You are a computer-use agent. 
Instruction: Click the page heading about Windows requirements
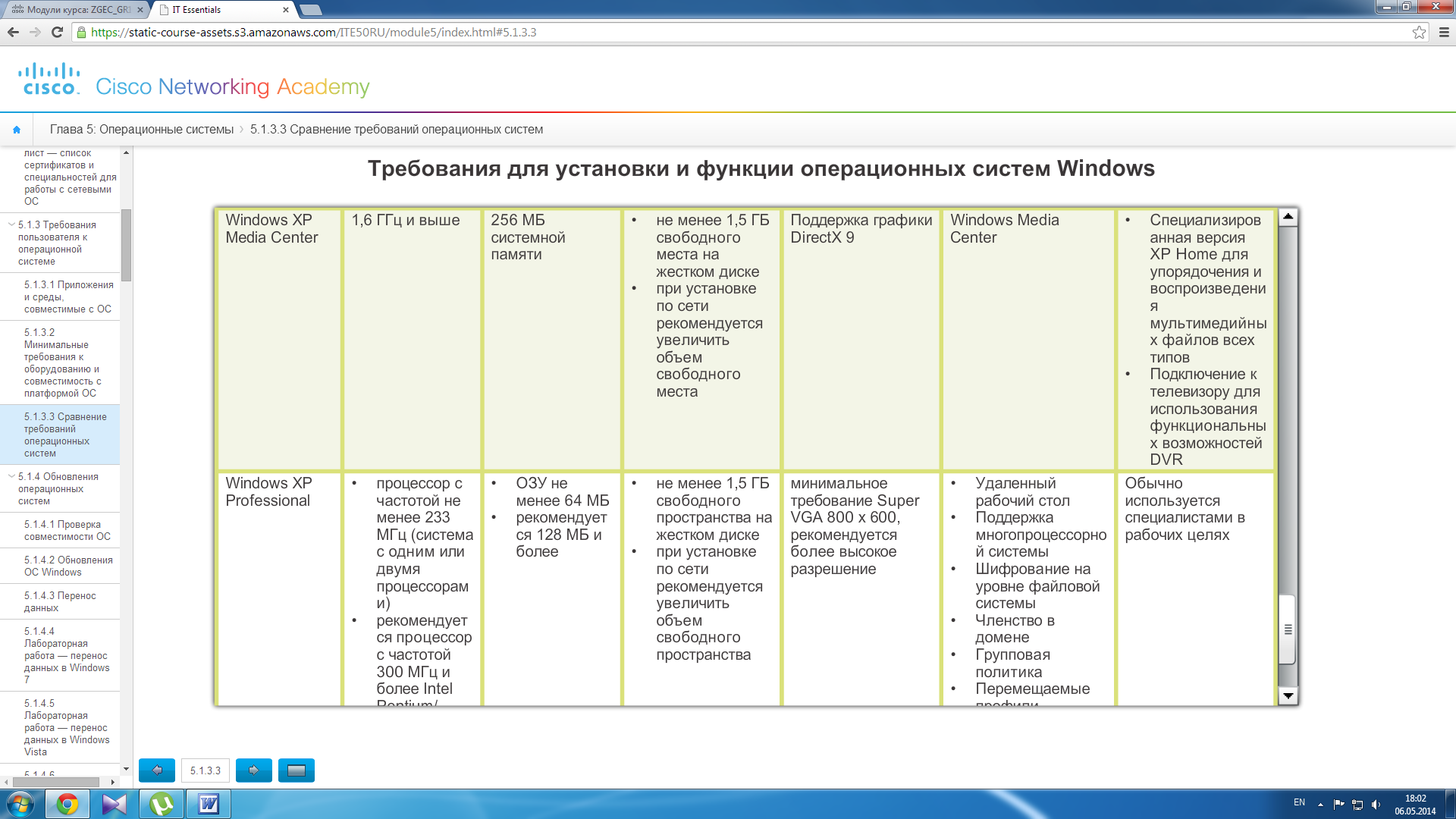pos(761,168)
